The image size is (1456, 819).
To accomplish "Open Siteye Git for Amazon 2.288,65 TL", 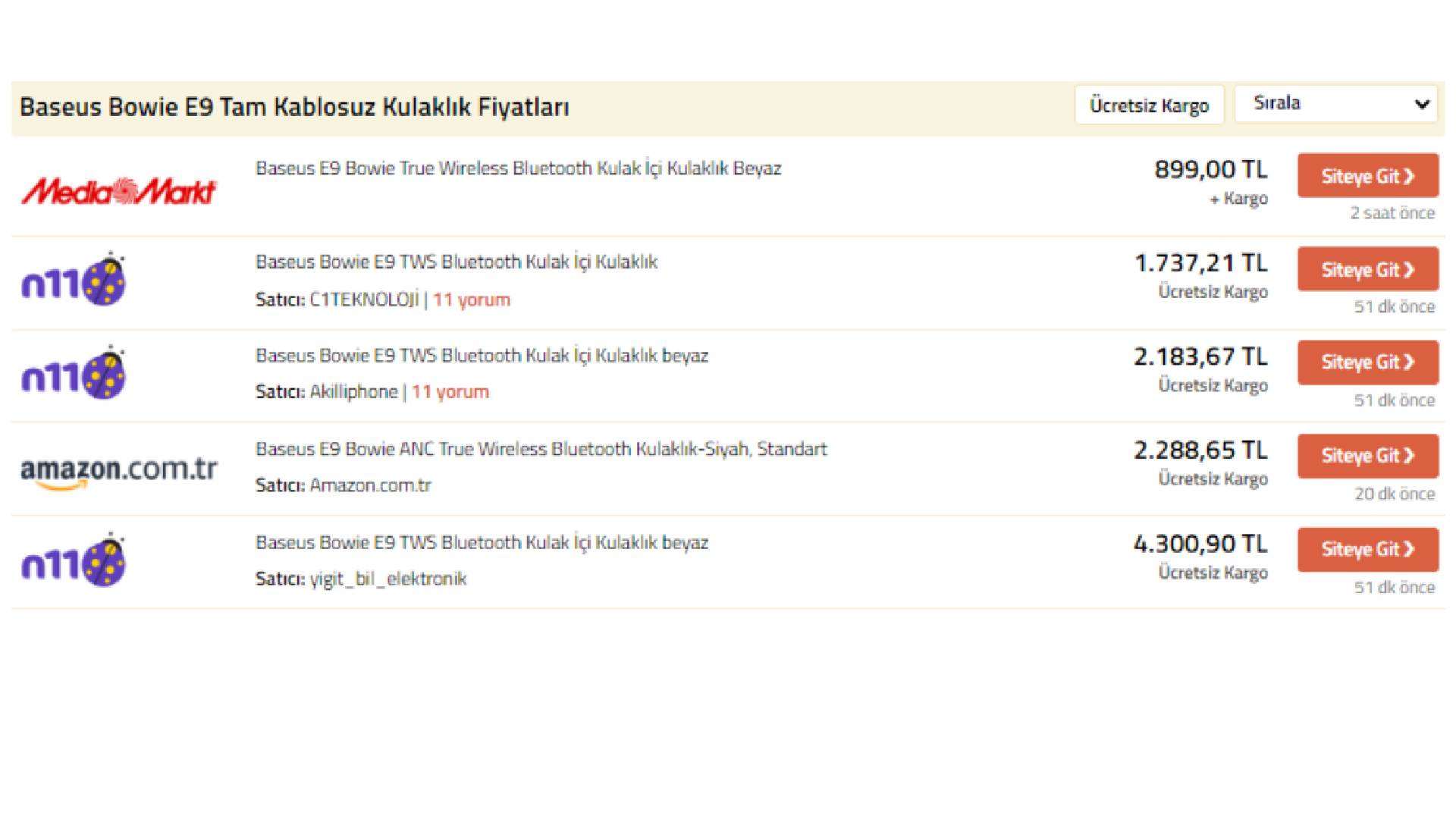I will coord(1367,456).
